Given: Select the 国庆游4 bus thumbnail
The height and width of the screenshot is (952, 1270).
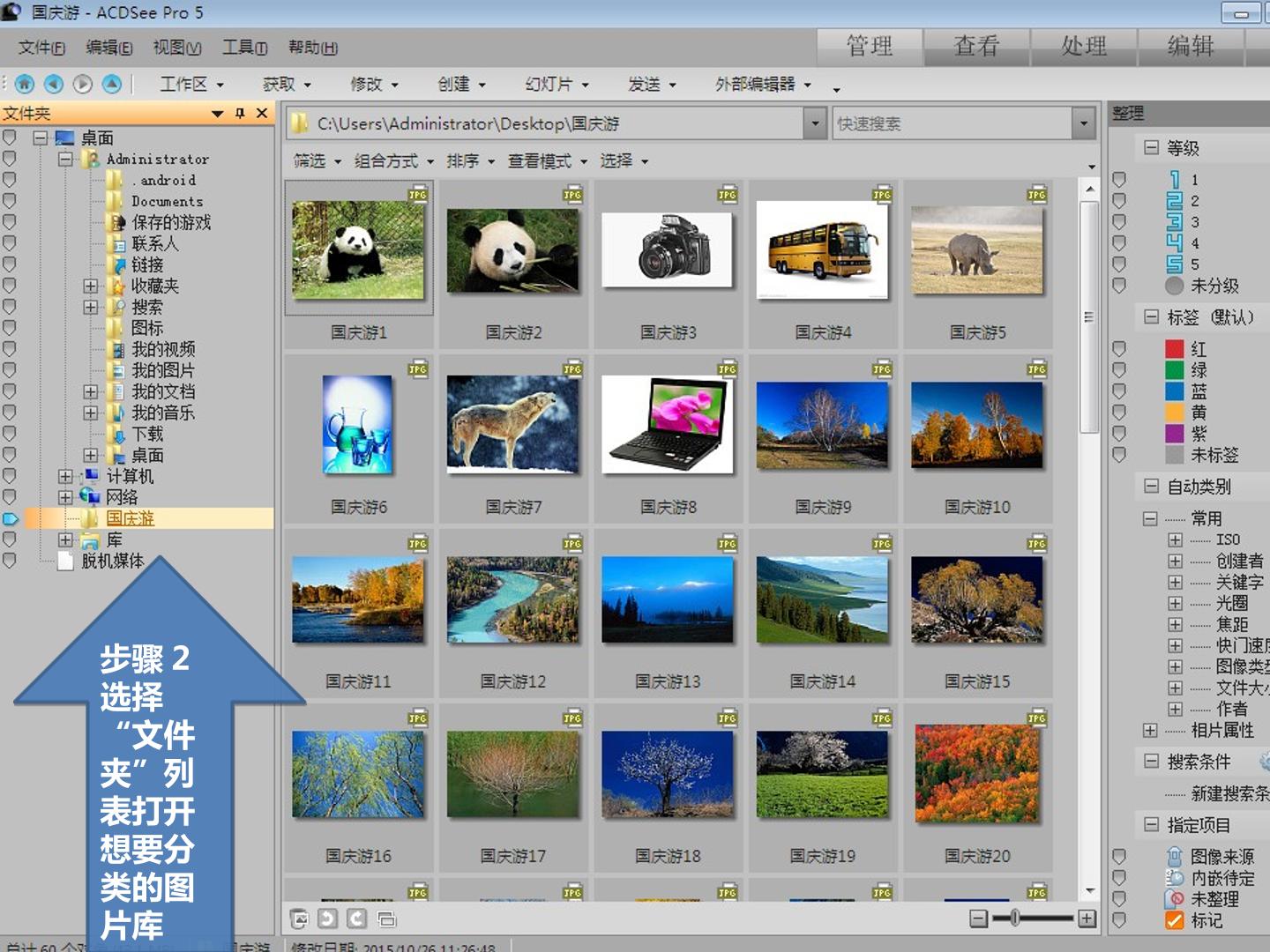Looking at the screenshot, I should (x=823, y=249).
